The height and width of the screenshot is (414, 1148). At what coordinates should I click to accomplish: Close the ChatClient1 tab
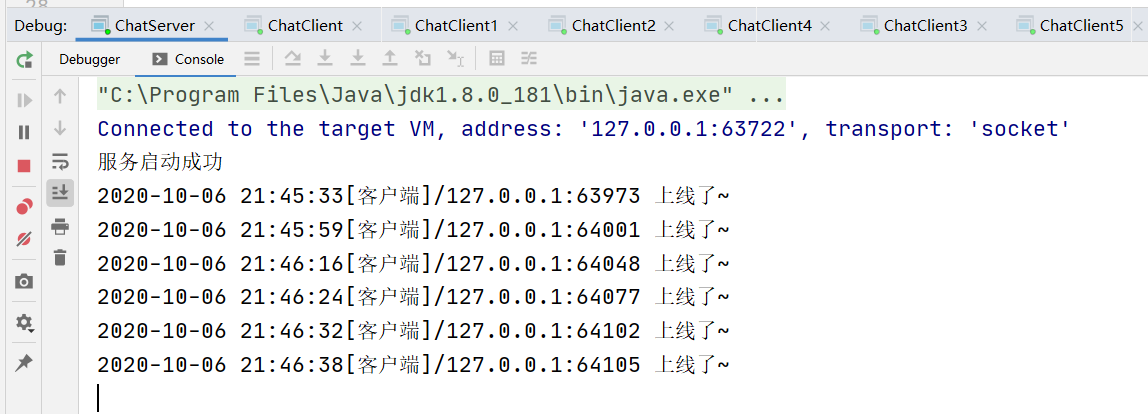512,26
